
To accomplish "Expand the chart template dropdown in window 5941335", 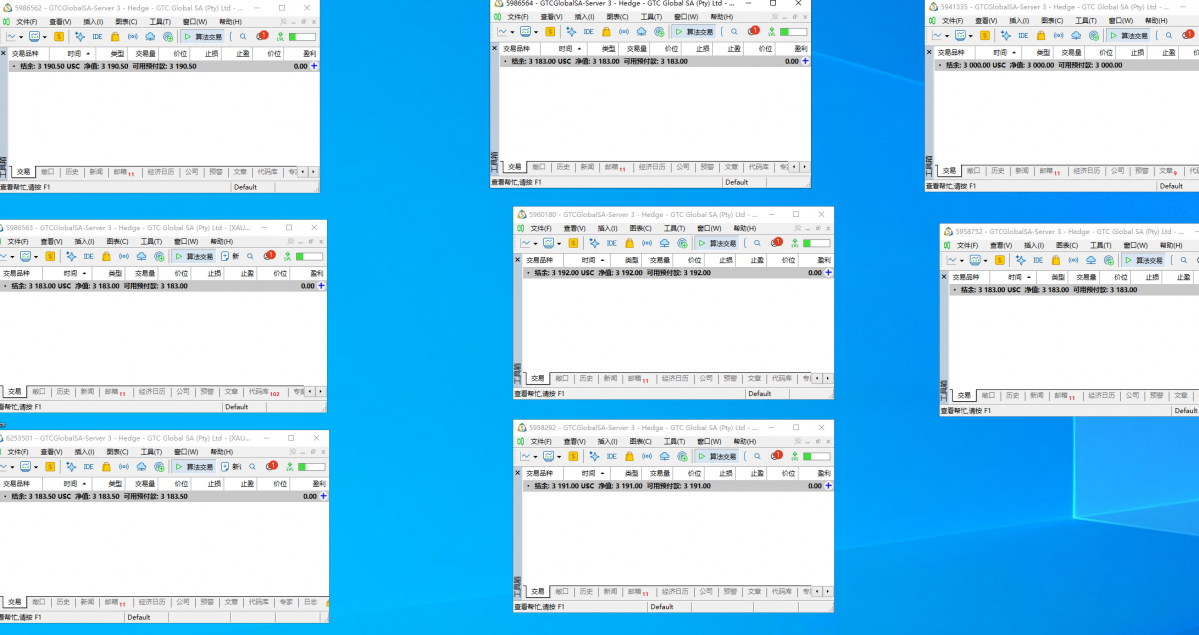I will (971, 36).
